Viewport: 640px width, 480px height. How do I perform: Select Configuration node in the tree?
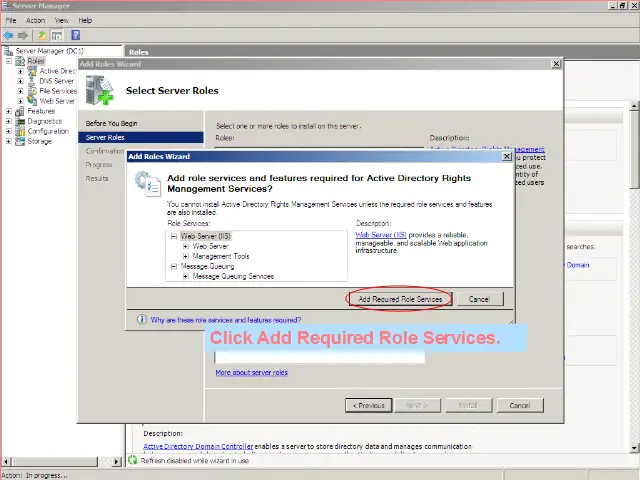click(x=47, y=131)
